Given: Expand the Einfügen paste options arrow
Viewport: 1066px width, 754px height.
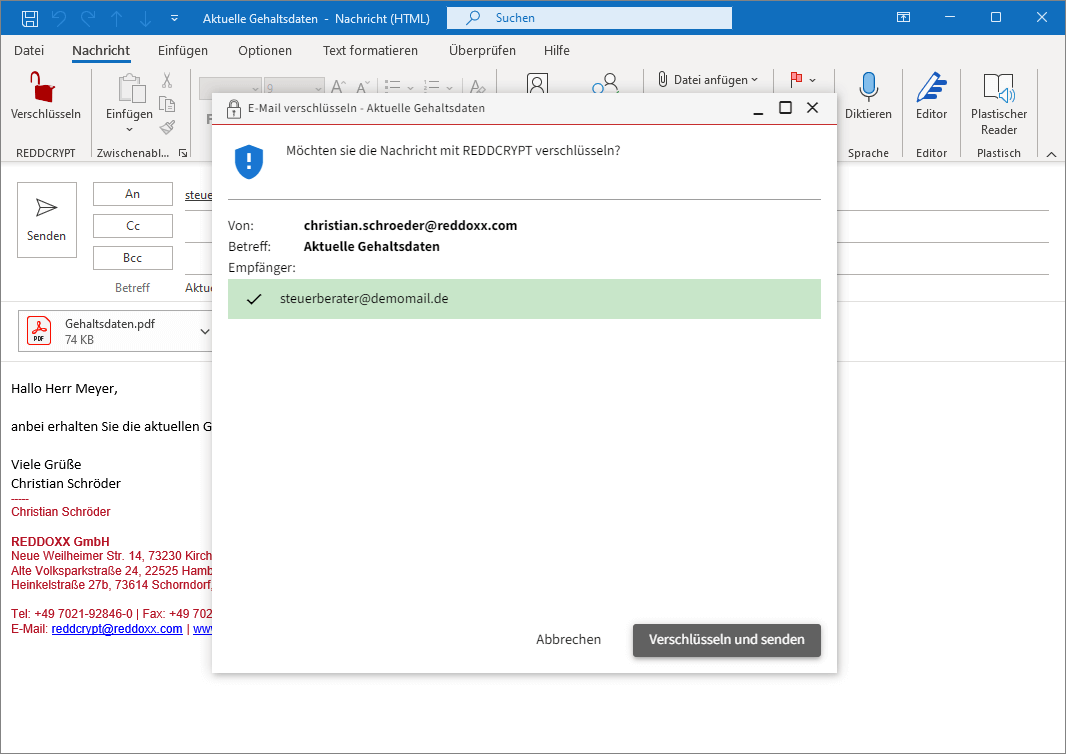Looking at the screenshot, I should [129, 130].
